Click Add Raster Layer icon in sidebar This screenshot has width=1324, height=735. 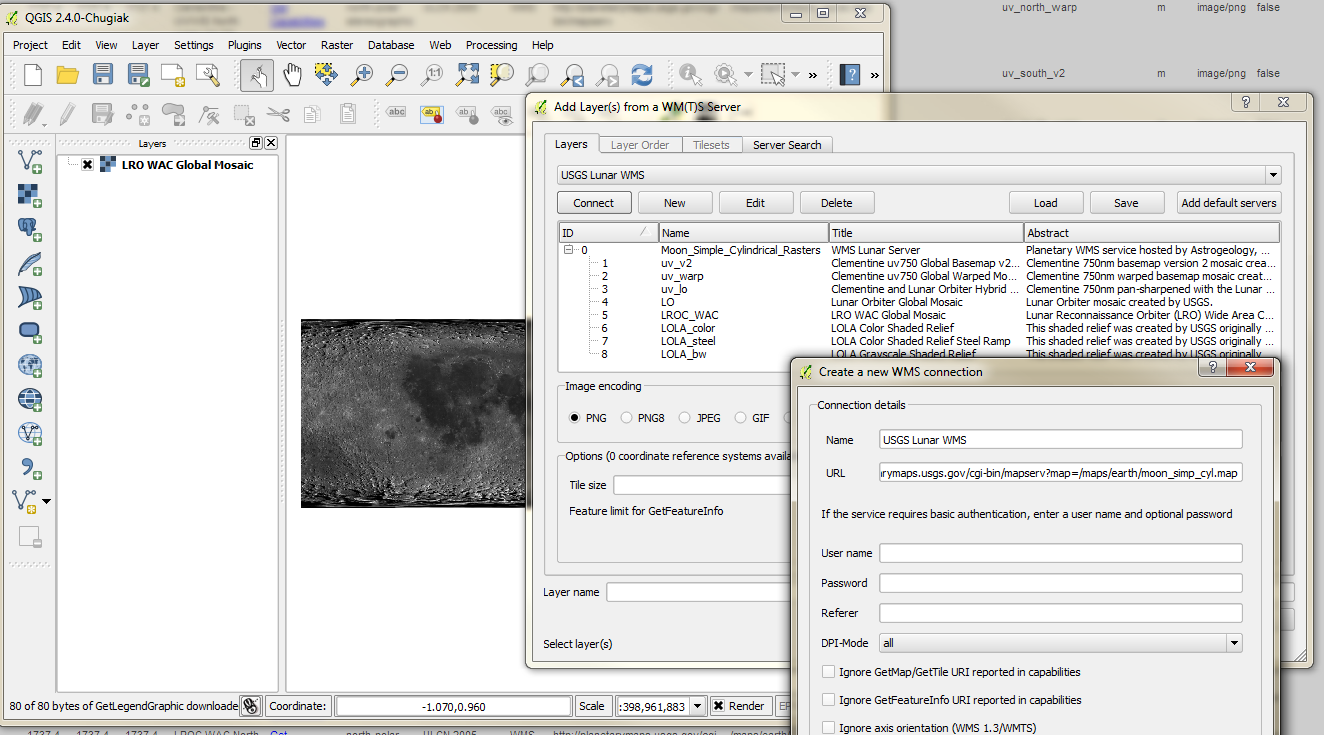(x=30, y=195)
